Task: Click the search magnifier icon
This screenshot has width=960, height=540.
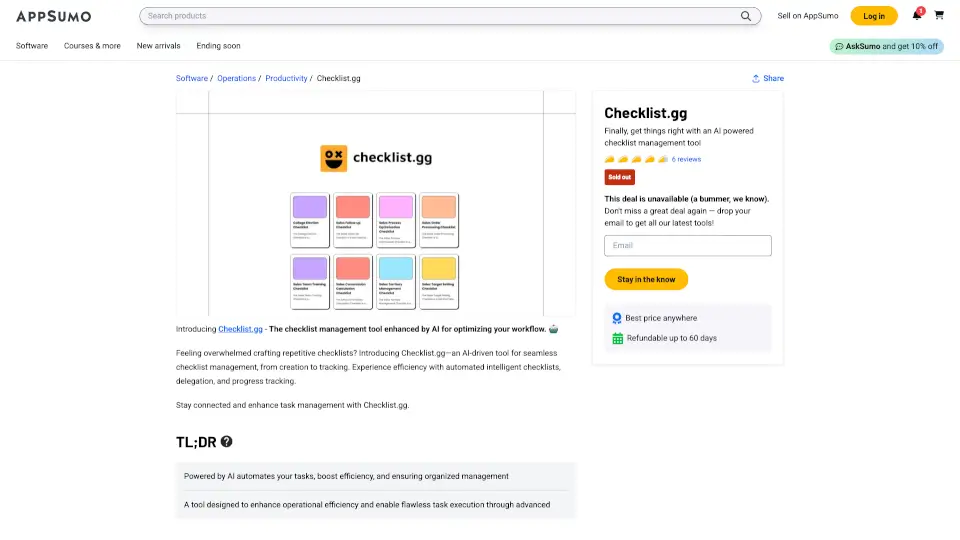Action: (x=746, y=16)
